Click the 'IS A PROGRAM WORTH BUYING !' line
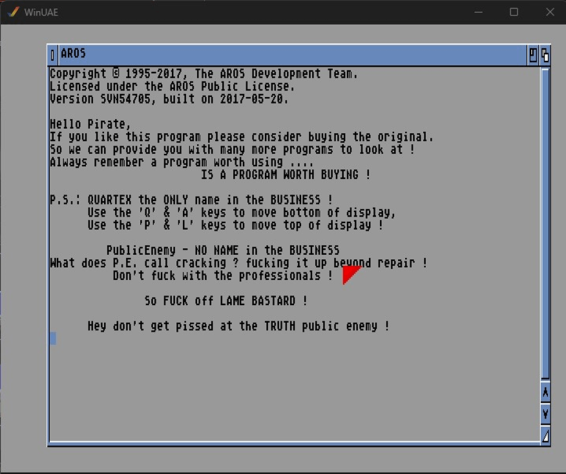This screenshot has width=566, height=474. pos(286,175)
